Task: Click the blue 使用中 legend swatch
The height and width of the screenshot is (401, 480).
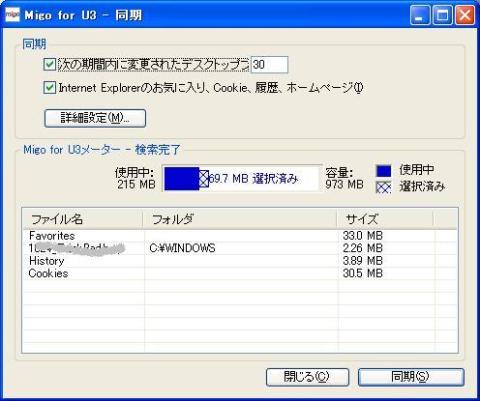Action: coord(384,171)
